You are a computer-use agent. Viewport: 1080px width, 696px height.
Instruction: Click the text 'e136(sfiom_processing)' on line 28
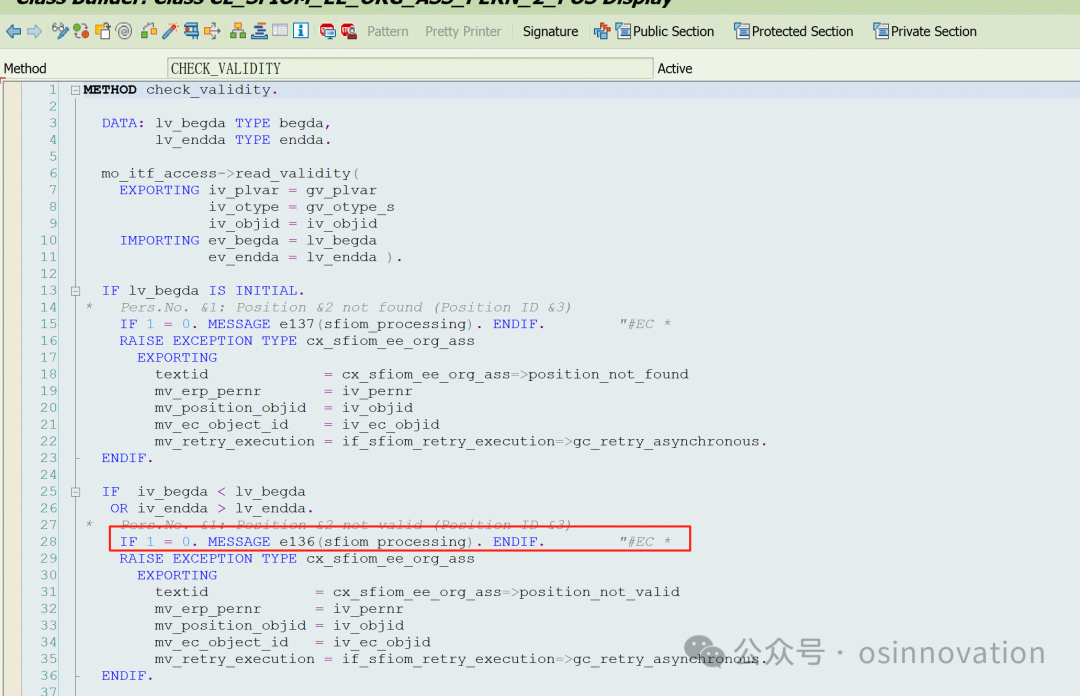click(x=376, y=542)
